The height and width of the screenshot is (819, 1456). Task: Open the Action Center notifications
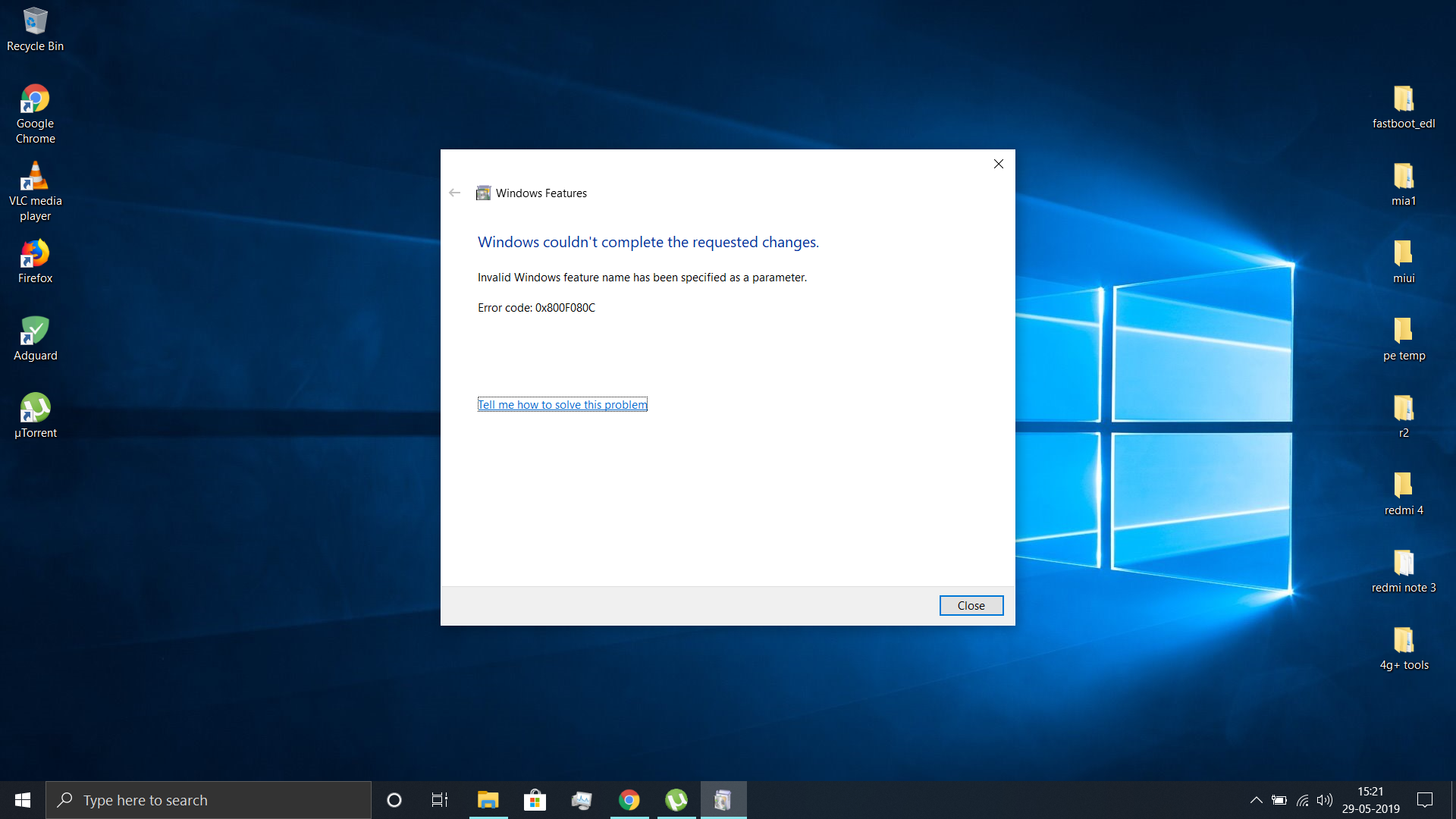pyautogui.click(x=1425, y=800)
